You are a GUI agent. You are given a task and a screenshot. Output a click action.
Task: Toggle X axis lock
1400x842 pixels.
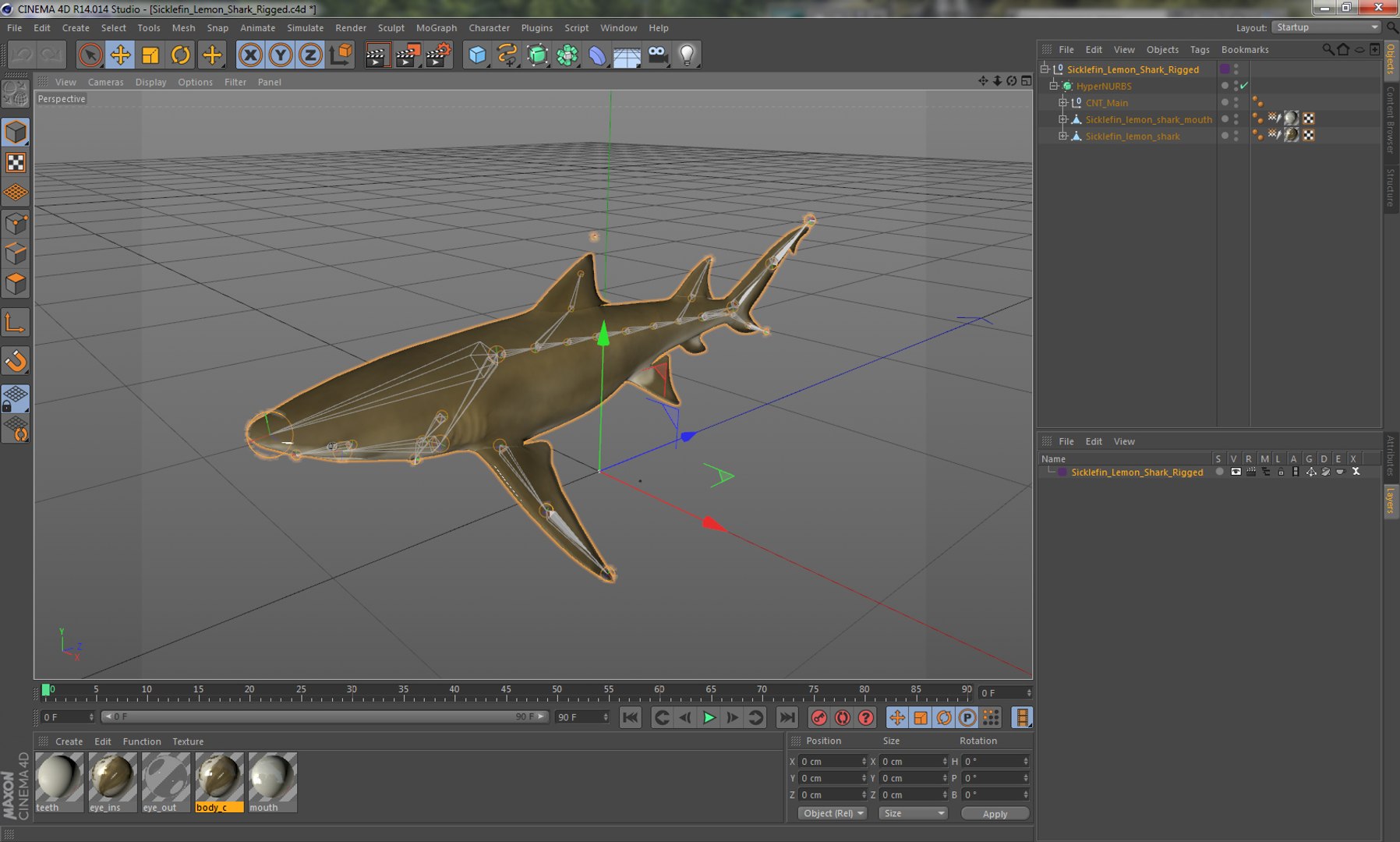[x=250, y=55]
